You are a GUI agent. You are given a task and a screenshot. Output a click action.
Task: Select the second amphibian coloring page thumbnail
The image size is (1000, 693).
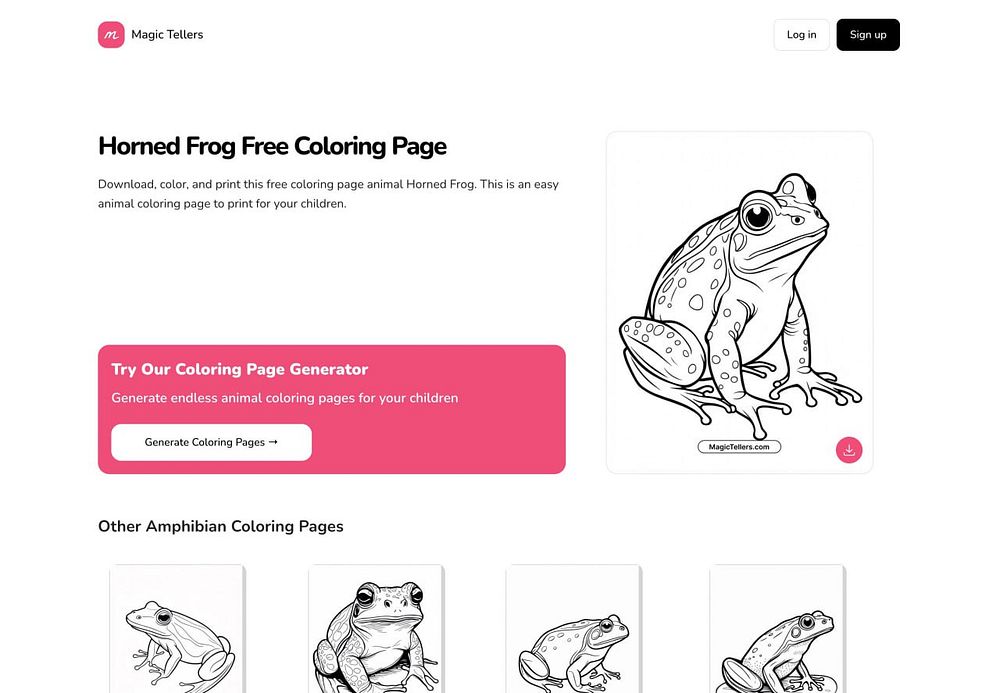pos(375,629)
